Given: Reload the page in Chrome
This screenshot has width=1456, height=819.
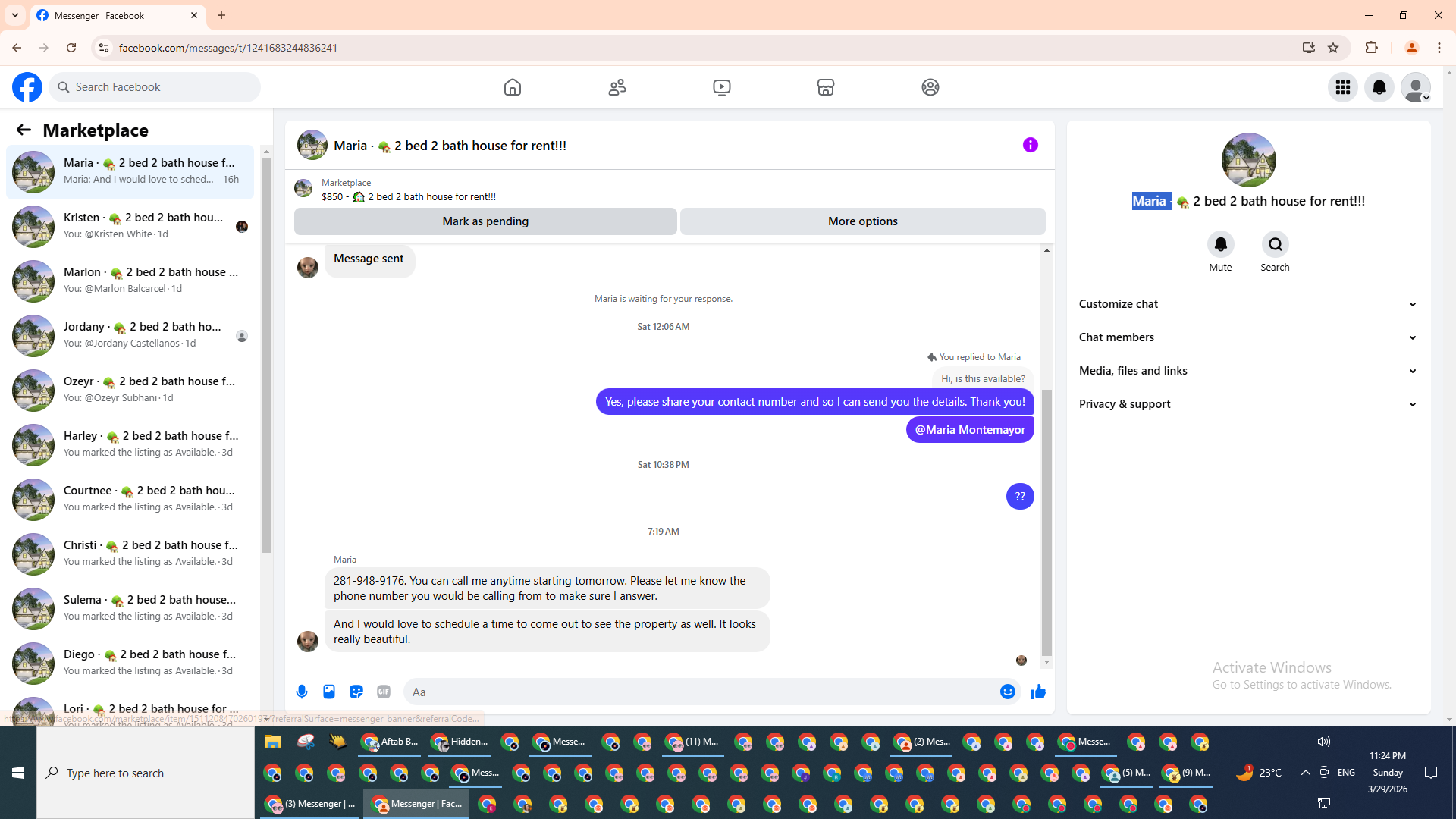Looking at the screenshot, I should point(71,48).
